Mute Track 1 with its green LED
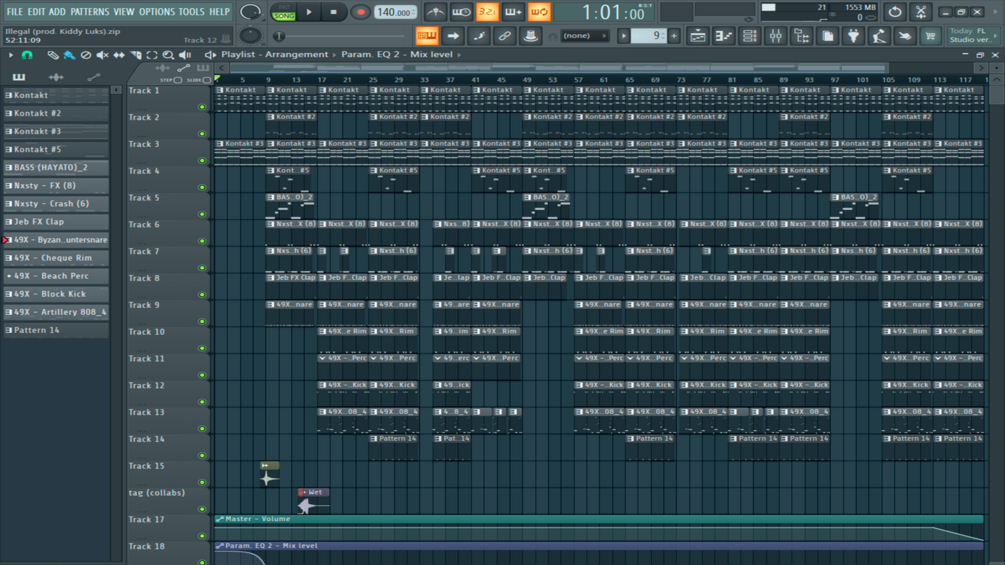 (203, 107)
